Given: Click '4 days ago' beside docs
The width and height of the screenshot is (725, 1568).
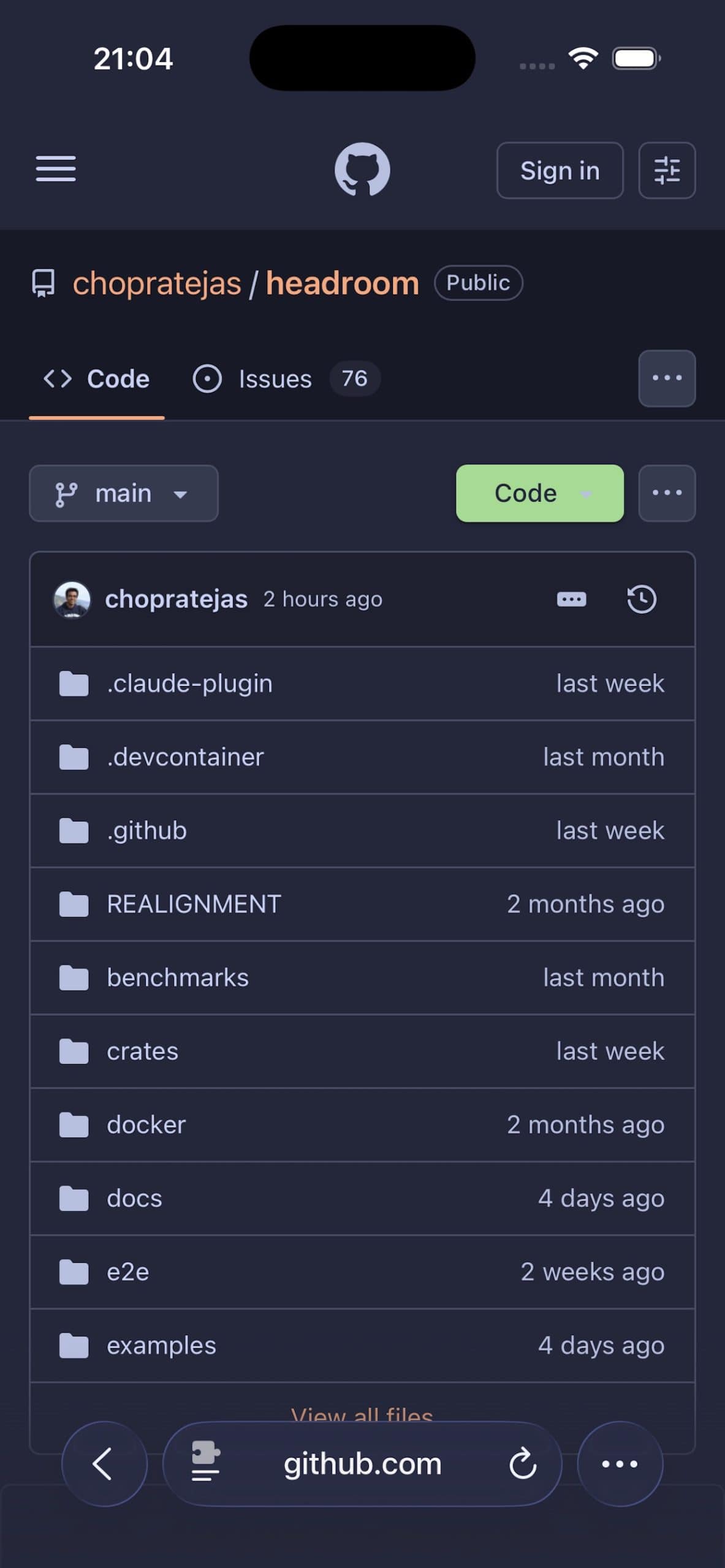Looking at the screenshot, I should (x=601, y=1198).
